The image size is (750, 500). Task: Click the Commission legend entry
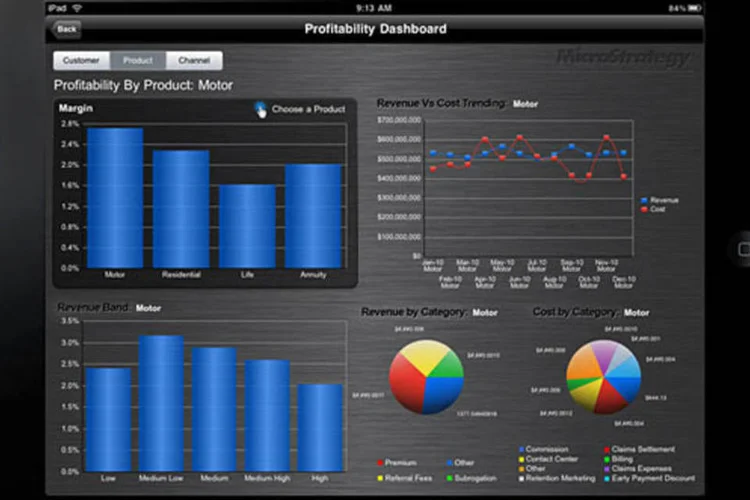[x=544, y=449]
